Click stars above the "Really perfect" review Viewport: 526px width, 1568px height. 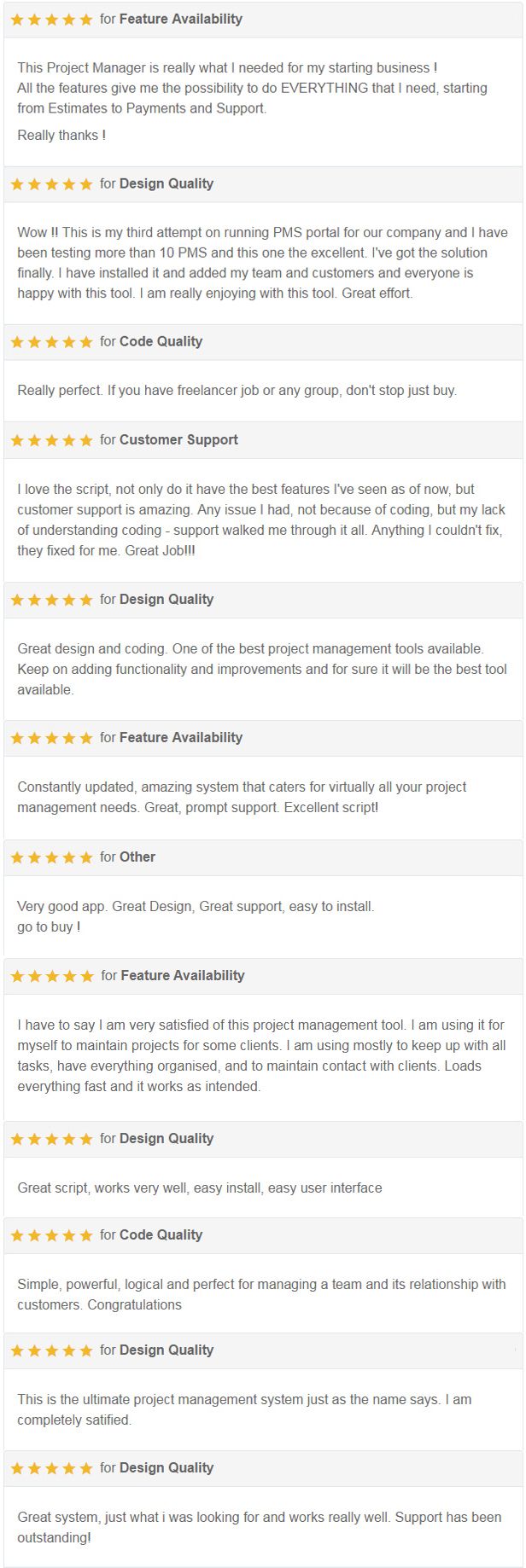(x=51, y=342)
